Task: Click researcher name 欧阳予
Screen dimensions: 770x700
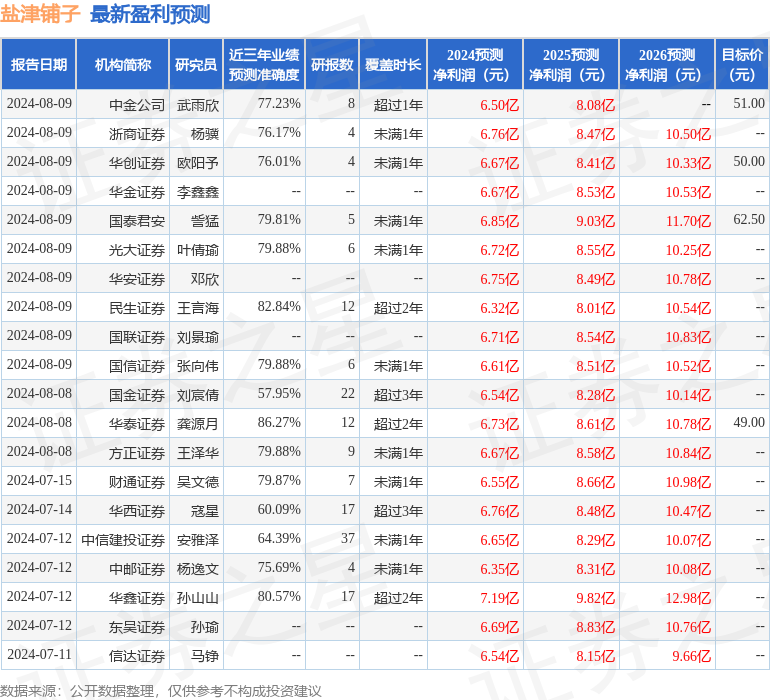Action: click(198, 163)
